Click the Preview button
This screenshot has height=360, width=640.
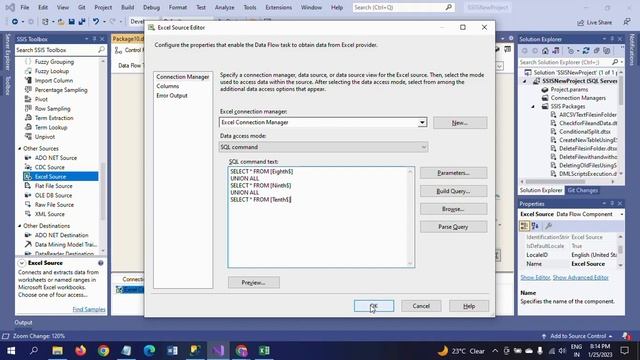253,282
